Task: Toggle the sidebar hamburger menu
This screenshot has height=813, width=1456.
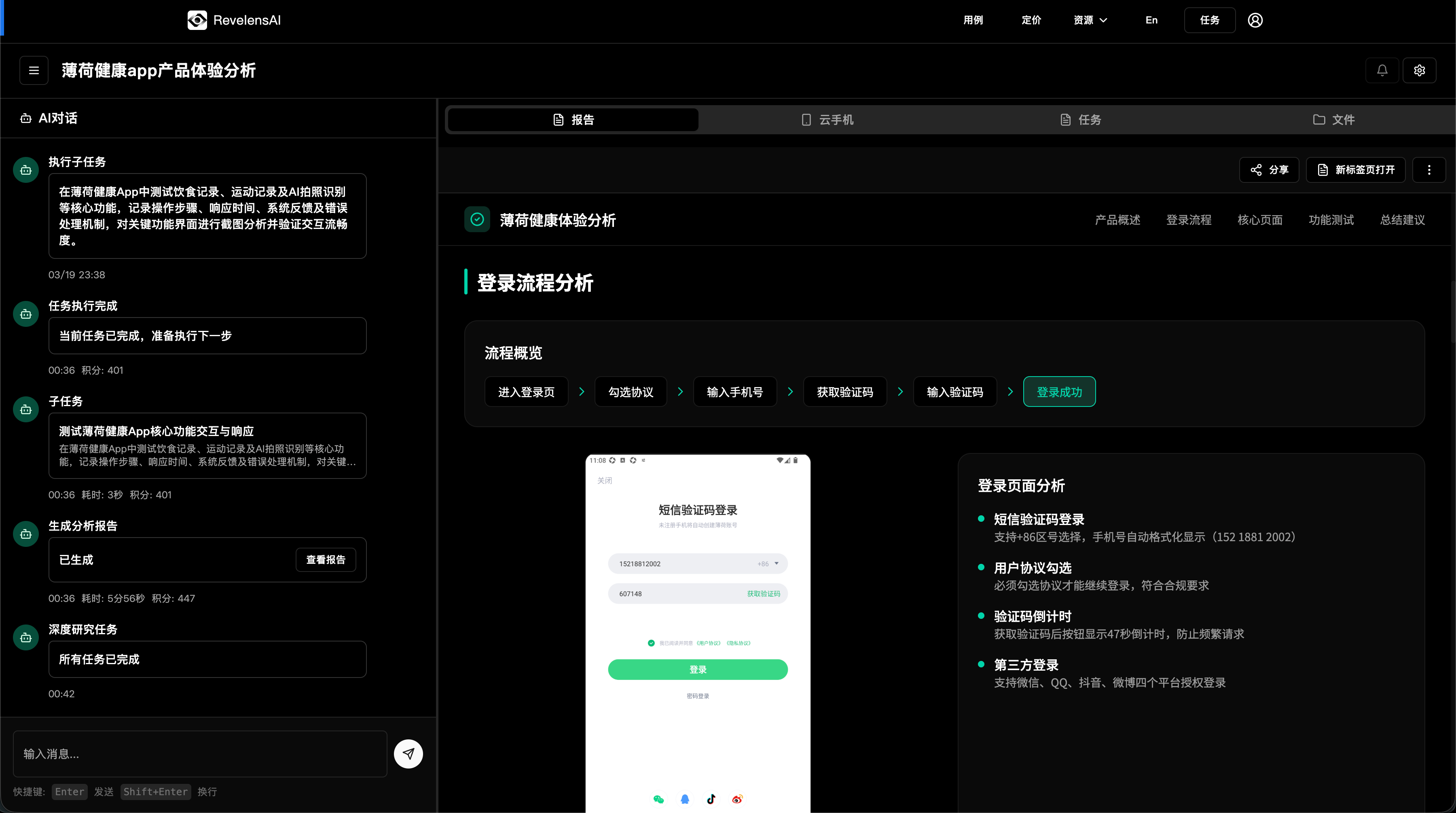Action: click(x=34, y=71)
